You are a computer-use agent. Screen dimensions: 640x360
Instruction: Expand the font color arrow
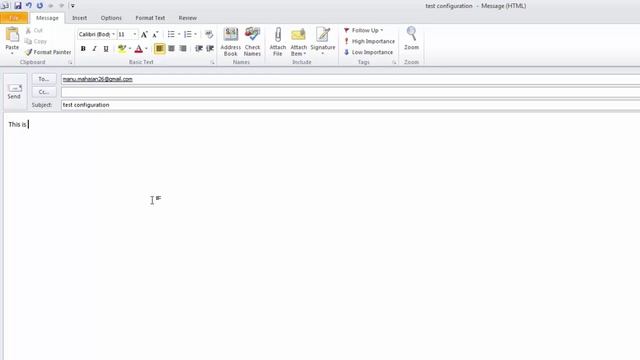147,49
